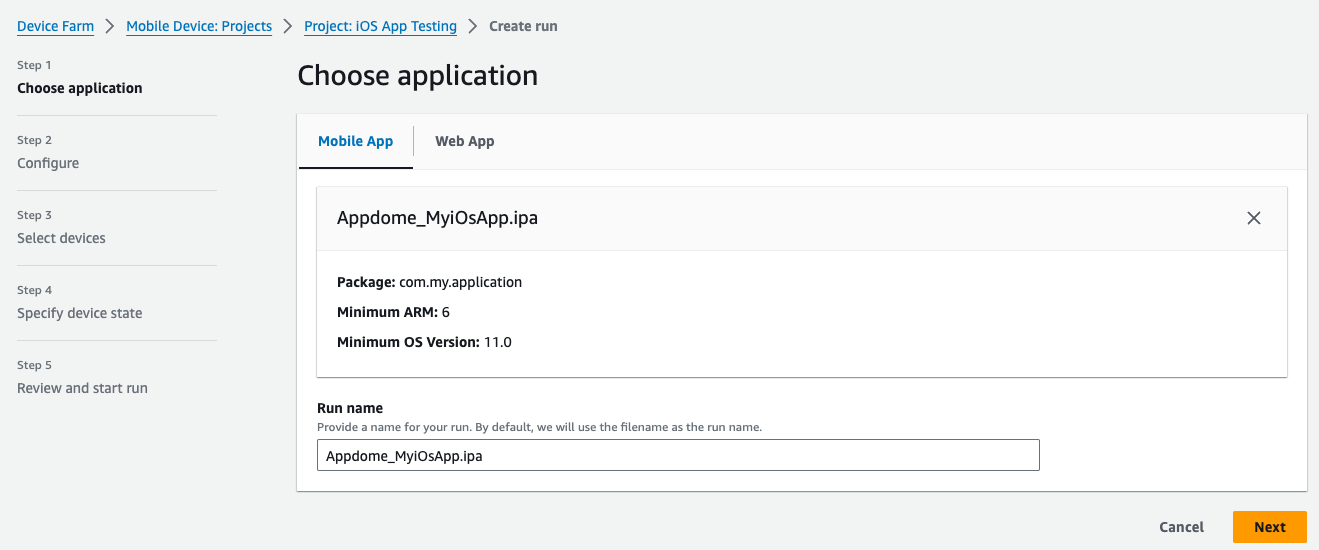Screen dimensions: 1319x550
Task: Go to Mobile Device: Projects breadcrumb
Action: point(199,27)
